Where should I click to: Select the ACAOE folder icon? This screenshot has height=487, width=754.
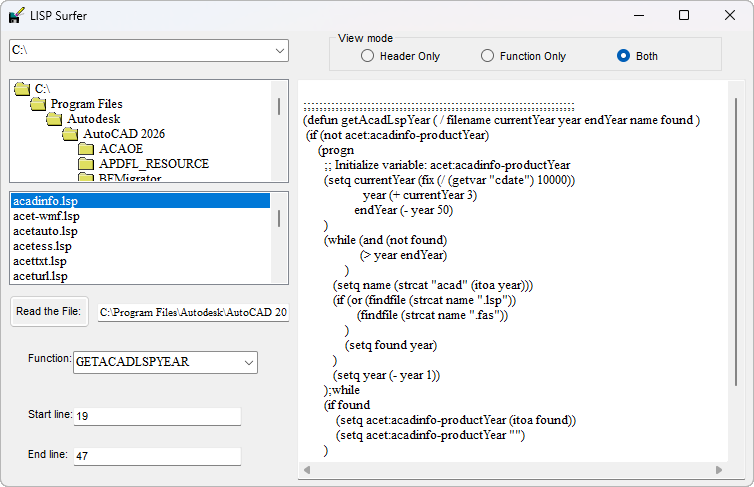tap(86, 149)
